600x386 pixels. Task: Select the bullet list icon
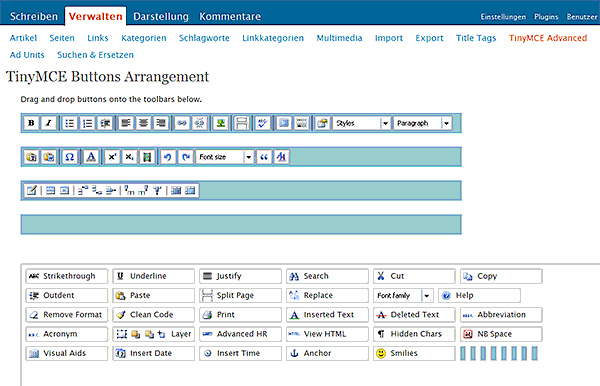[70, 123]
